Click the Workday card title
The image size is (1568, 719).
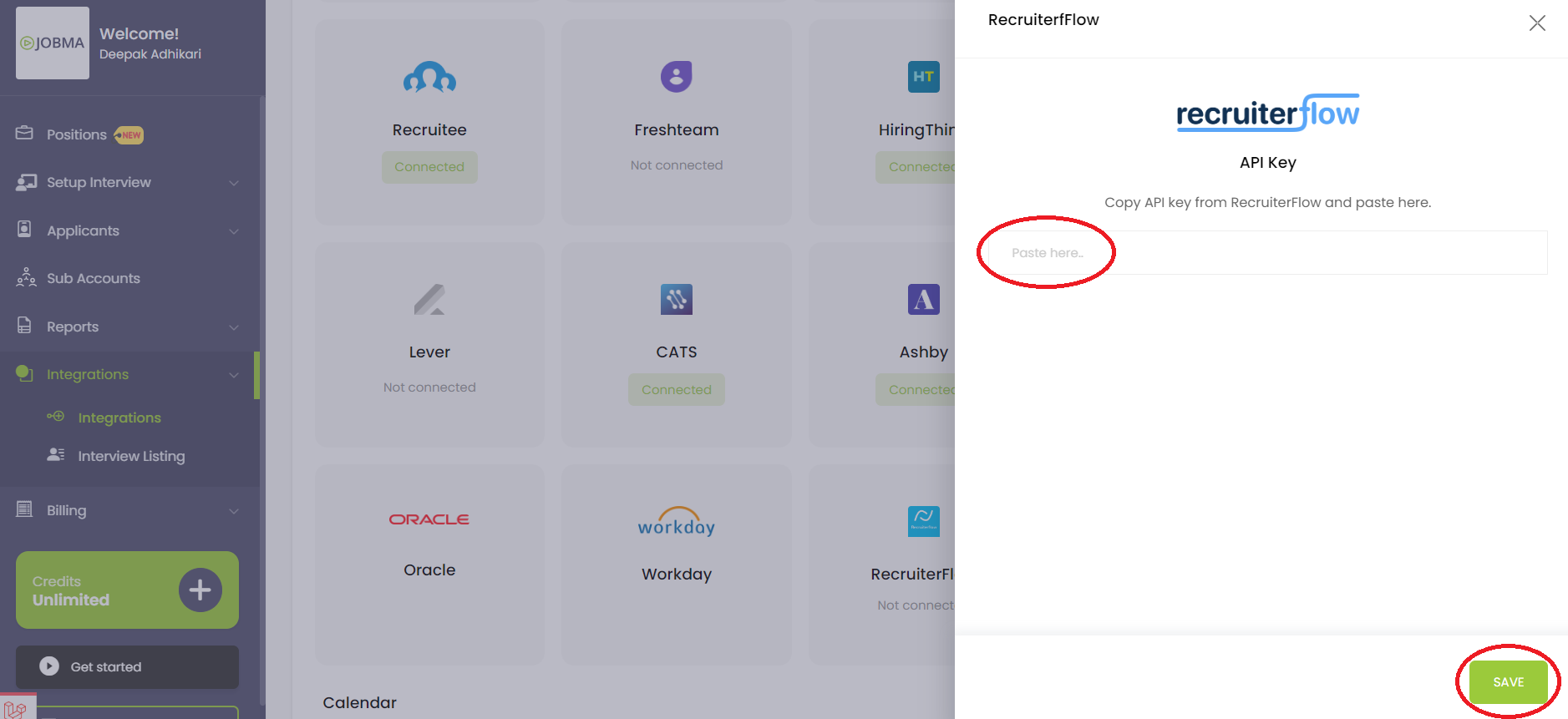[677, 575]
